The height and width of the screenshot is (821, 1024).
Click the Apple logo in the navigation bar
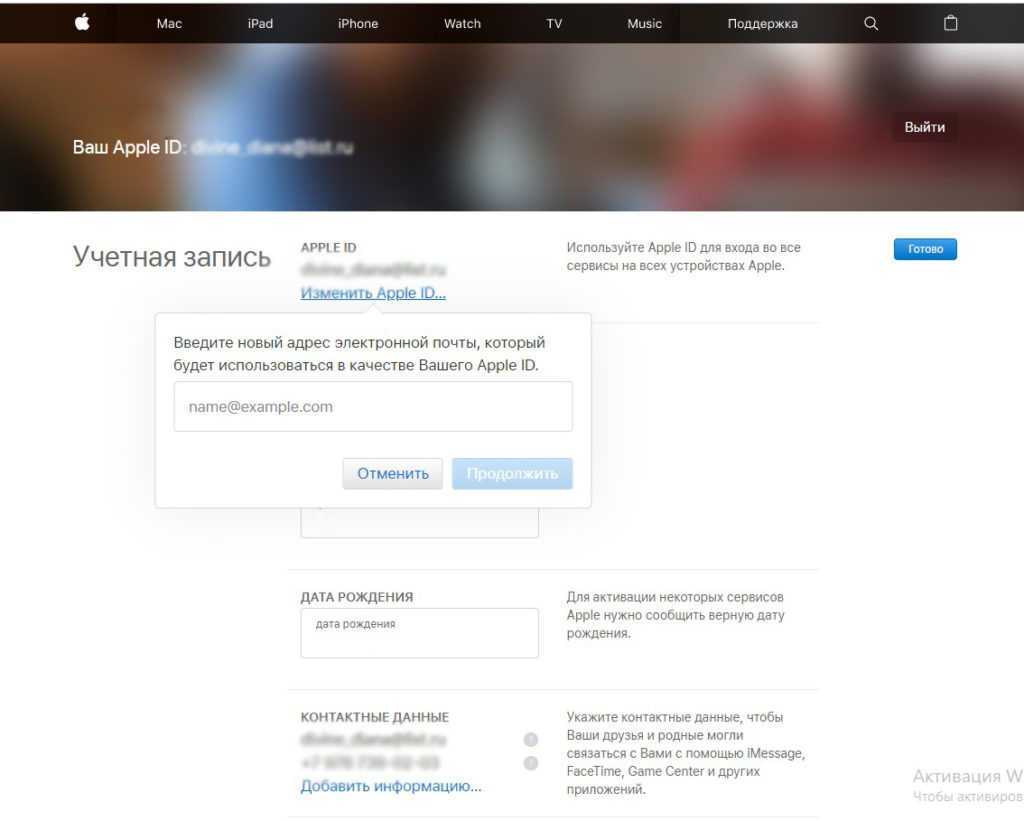[82, 22]
